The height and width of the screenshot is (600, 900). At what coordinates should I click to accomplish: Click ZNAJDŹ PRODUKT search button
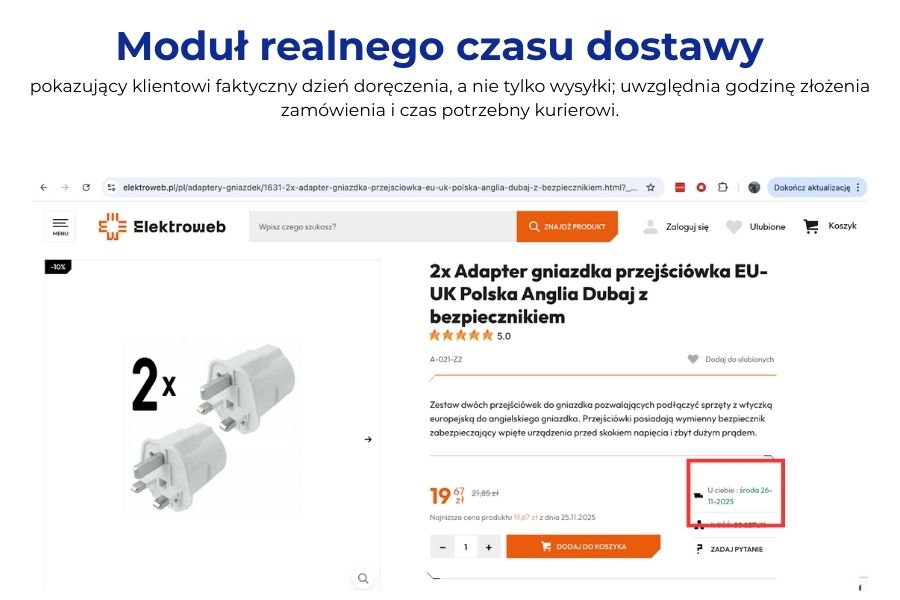[x=567, y=226]
